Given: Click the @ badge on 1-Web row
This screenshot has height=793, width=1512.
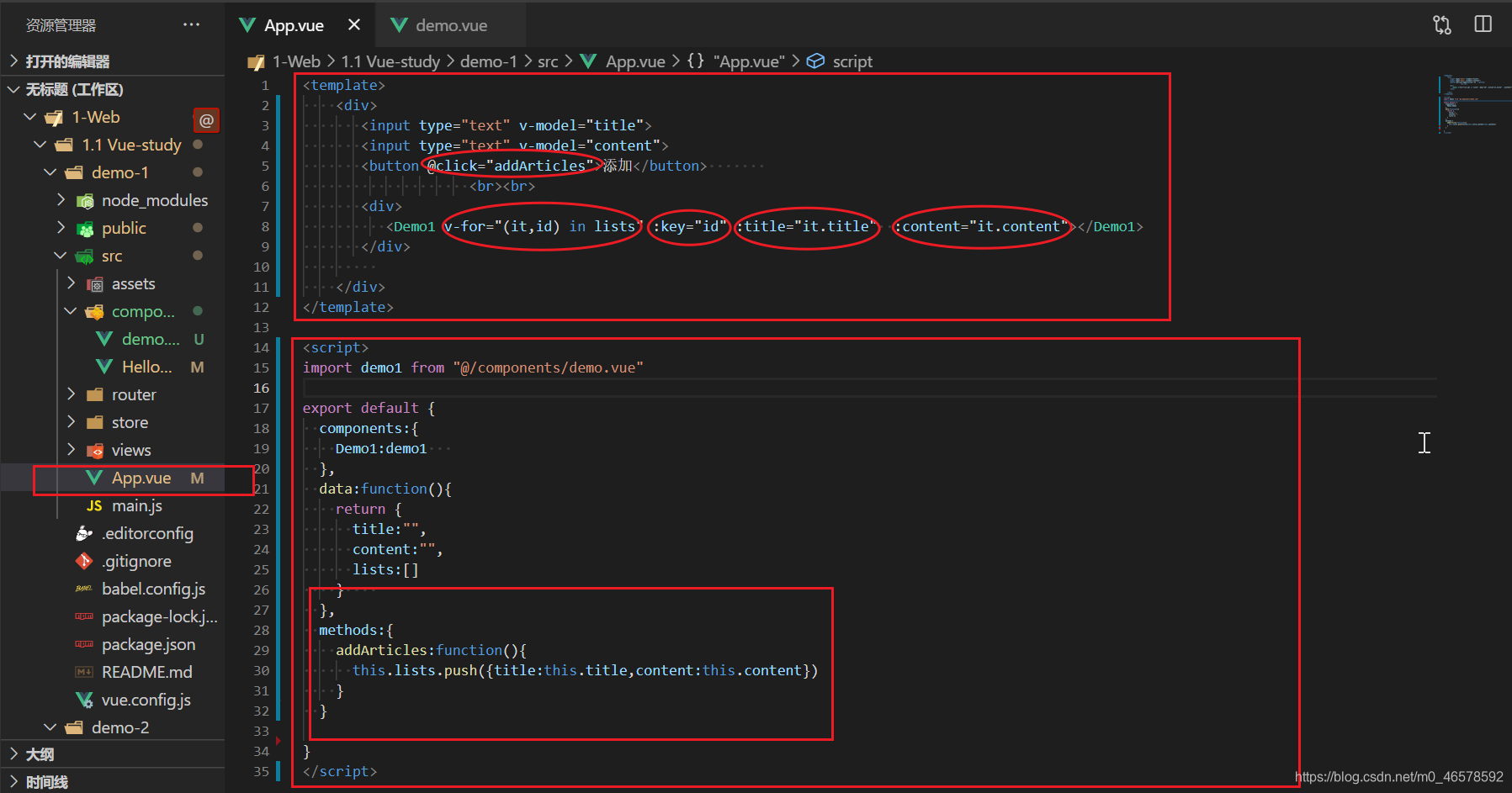Looking at the screenshot, I should [206, 120].
